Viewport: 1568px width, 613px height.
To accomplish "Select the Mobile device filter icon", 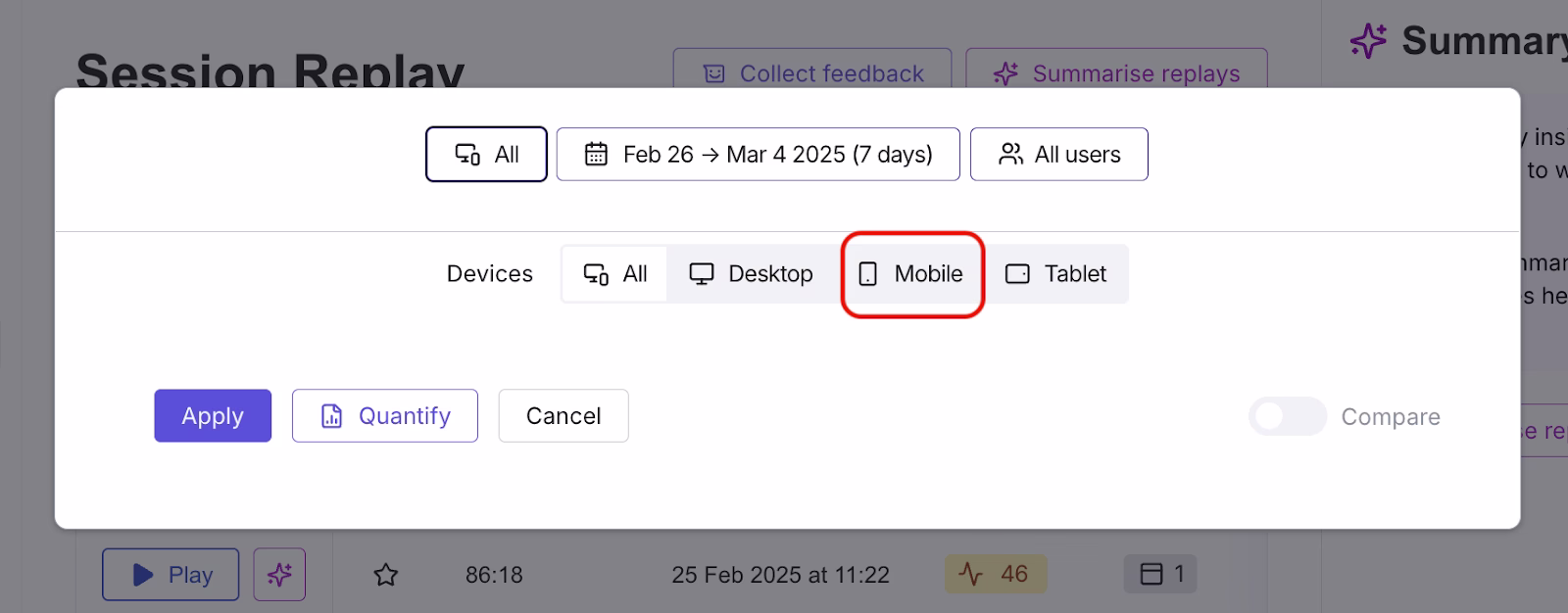I will click(x=866, y=274).
